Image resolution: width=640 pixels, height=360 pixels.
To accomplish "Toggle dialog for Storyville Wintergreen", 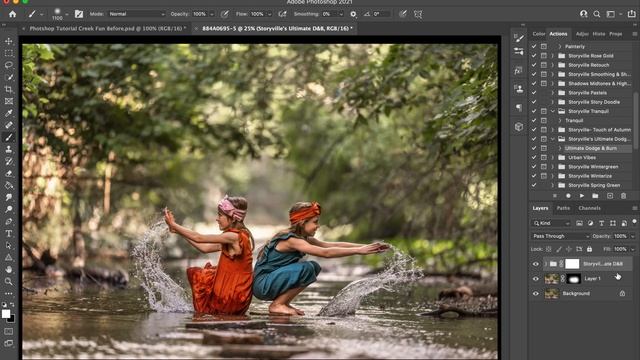I will 544,167.
